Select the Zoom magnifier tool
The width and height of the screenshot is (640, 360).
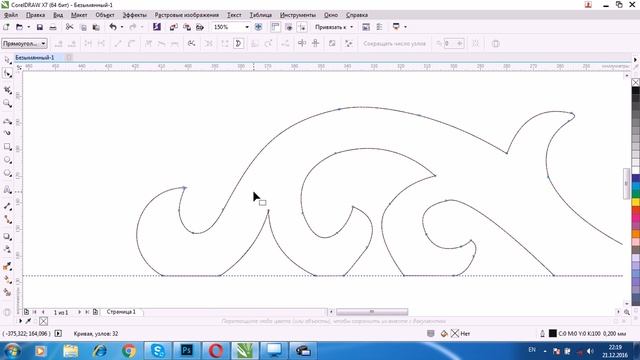7,103
